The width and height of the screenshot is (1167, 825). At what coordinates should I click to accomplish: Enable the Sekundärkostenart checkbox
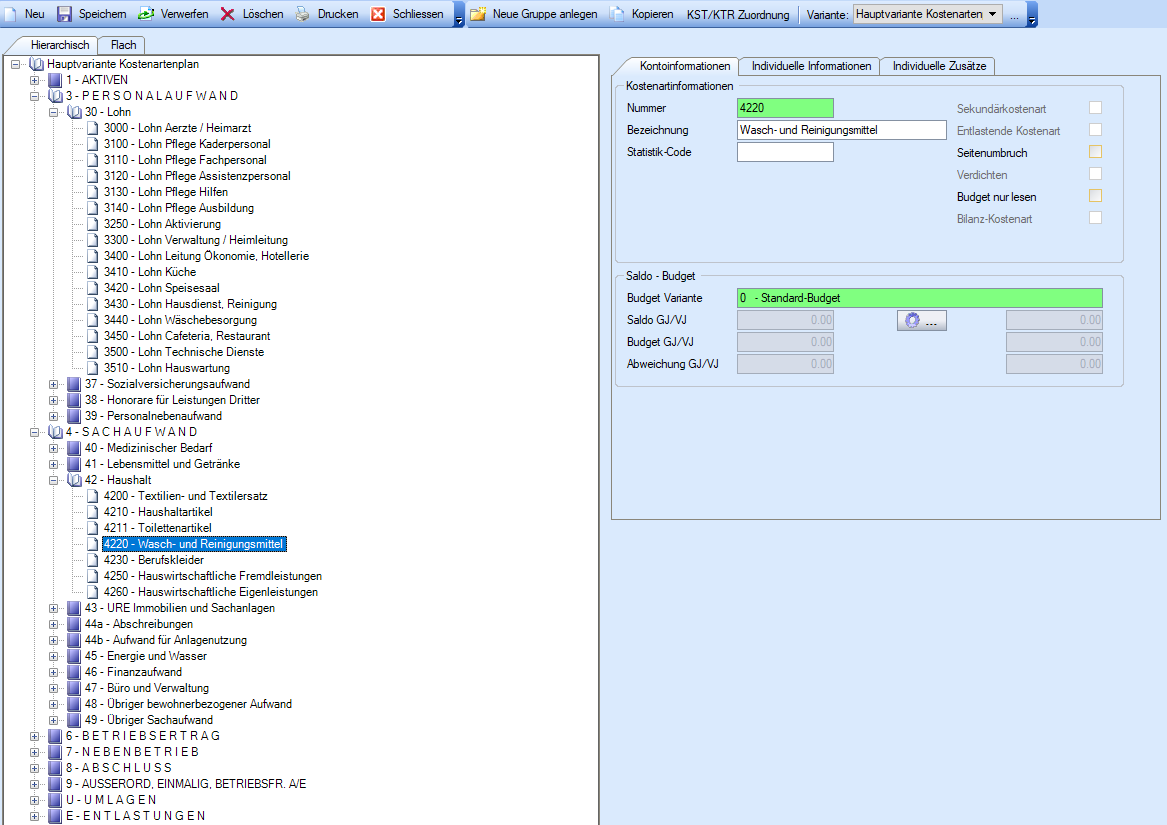[1096, 108]
